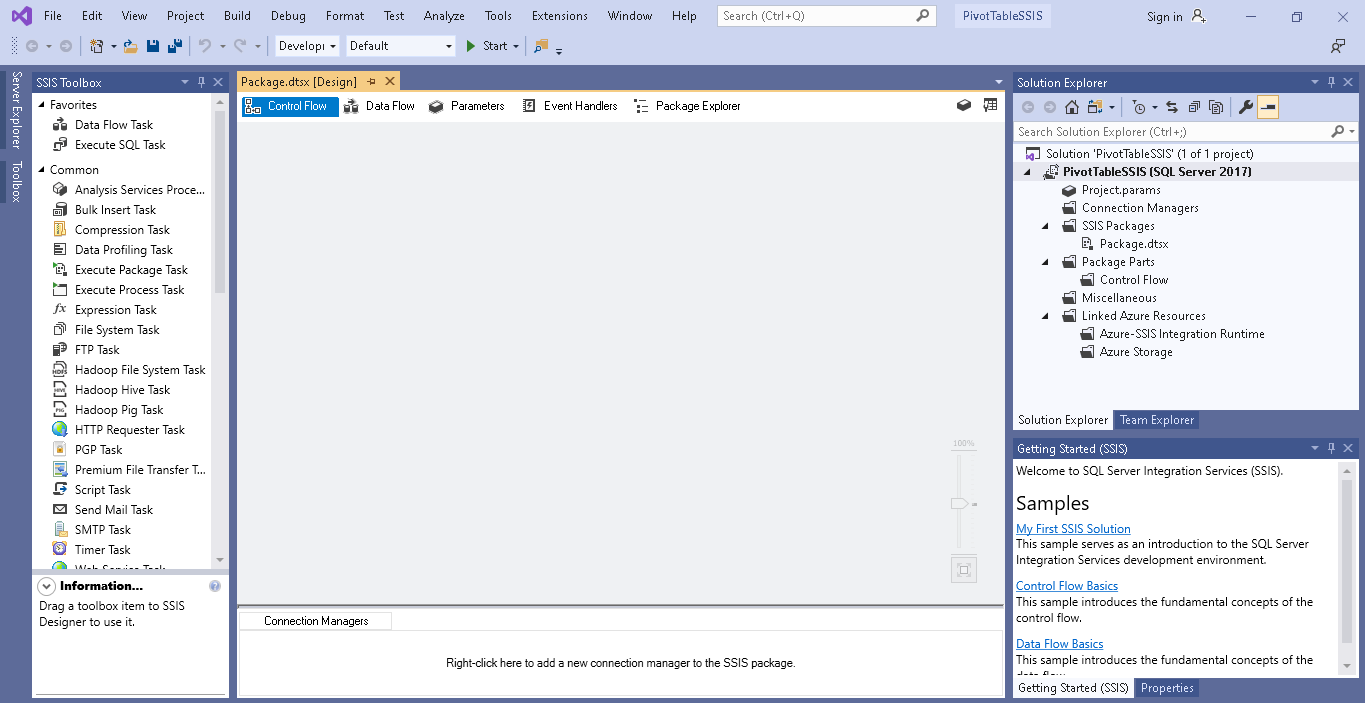Screen dimensions: 1365x703
Task: Click the Home icon in Solution Explorer
Action: [1071, 107]
